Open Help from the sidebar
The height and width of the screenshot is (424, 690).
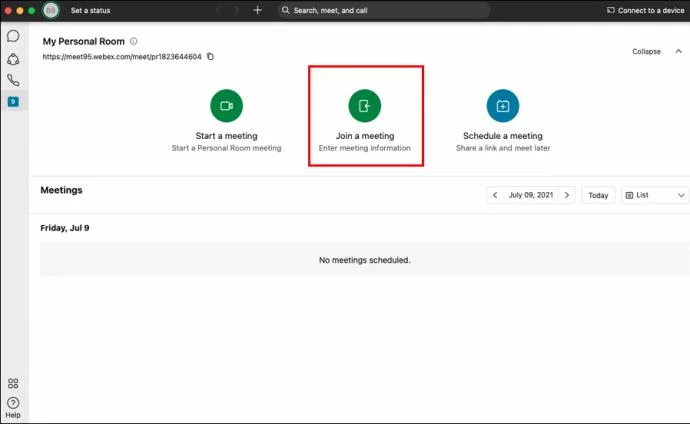click(13, 407)
